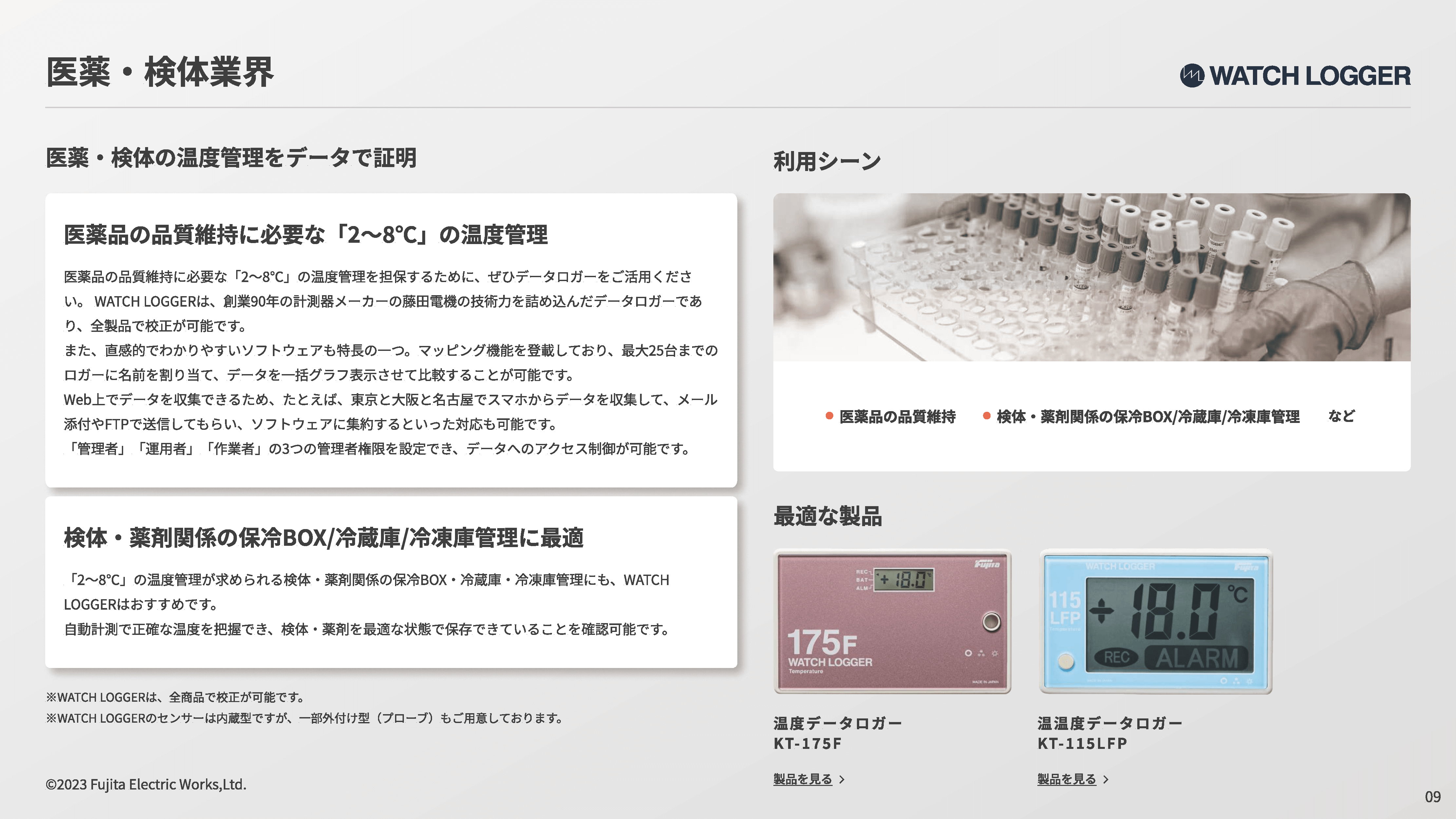Click product label 温湿度データロガー KT-115LFP
This screenshot has height=819, width=1456.
[1109, 733]
